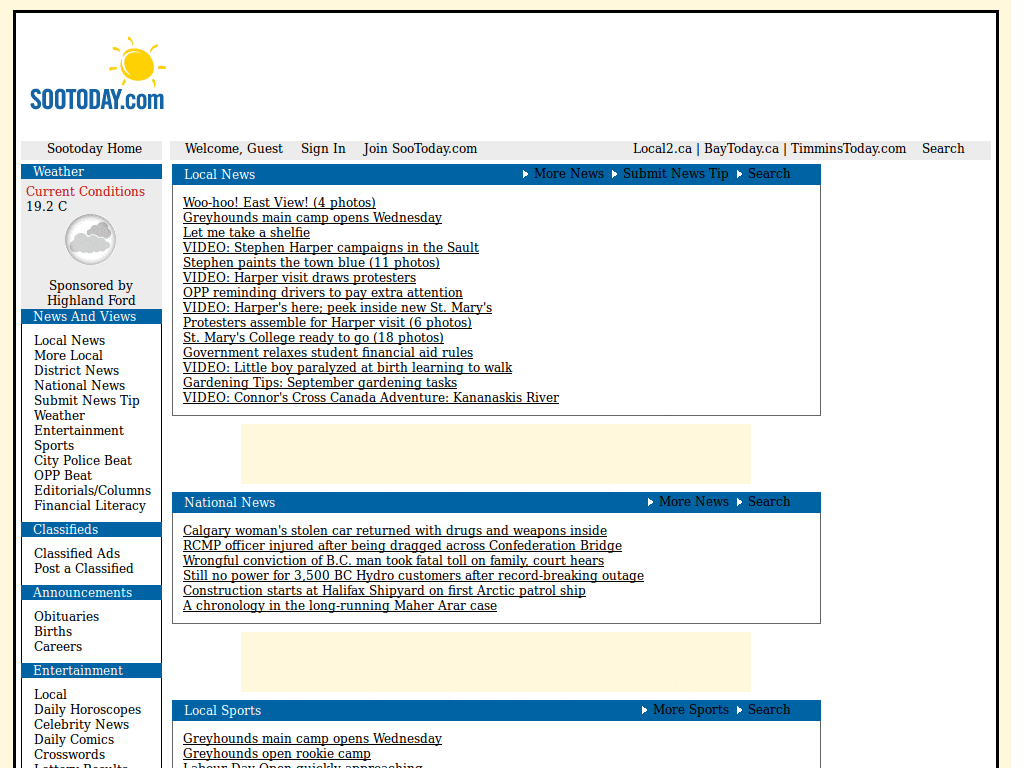
Task: Select Local News in the sidebar
Action: (x=69, y=340)
